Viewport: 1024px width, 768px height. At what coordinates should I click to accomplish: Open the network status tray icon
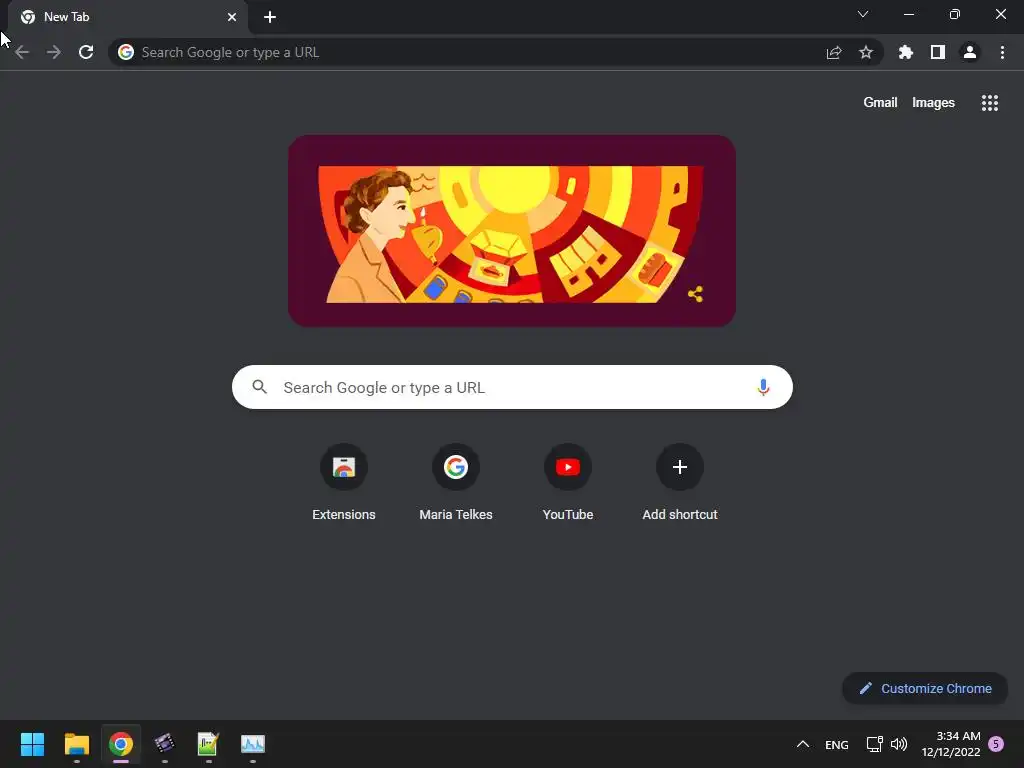coord(874,744)
